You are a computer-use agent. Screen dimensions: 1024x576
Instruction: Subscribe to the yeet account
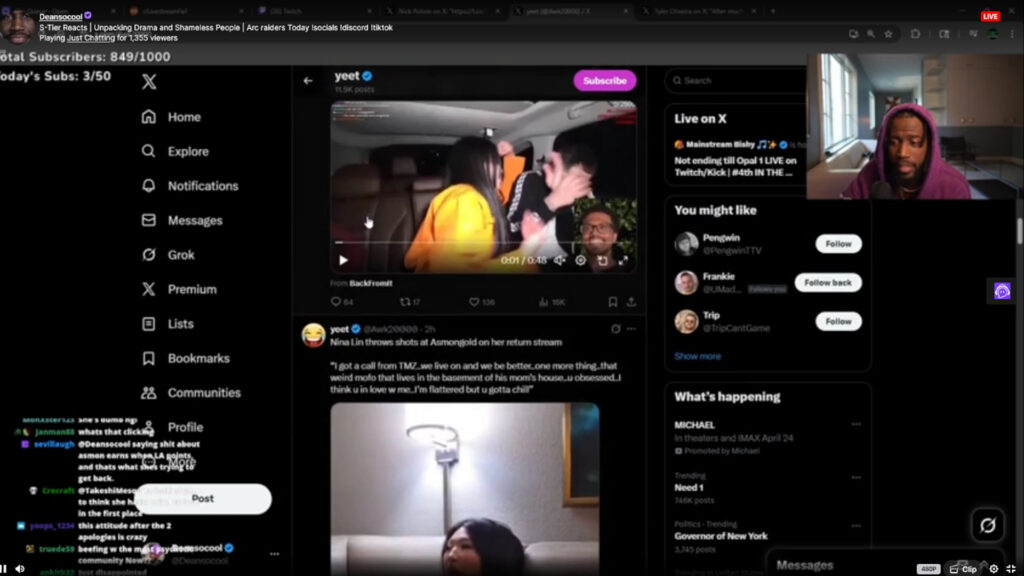click(x=603, y=79)
